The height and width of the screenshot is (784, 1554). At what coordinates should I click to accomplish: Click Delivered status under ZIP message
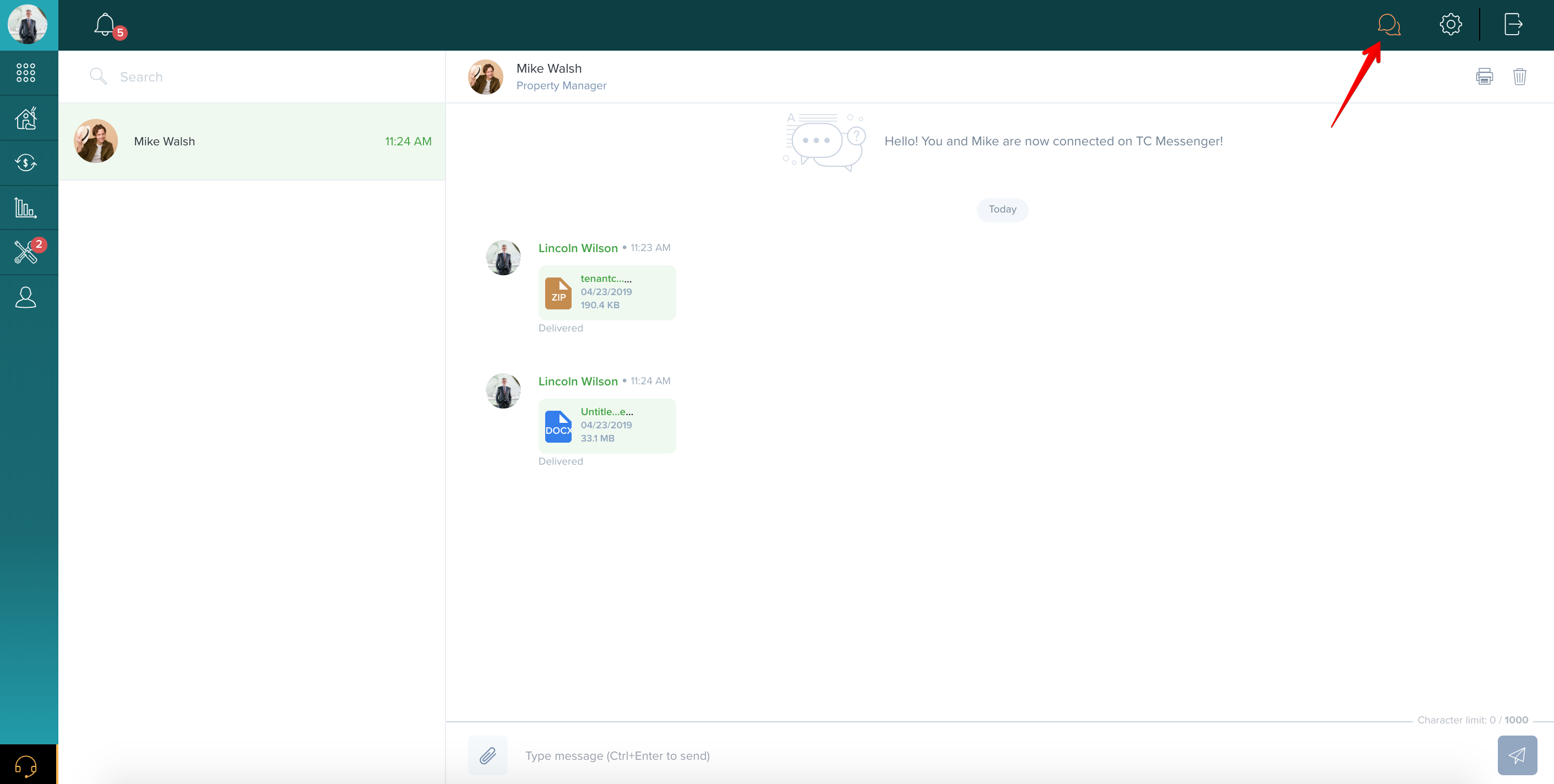561,328
